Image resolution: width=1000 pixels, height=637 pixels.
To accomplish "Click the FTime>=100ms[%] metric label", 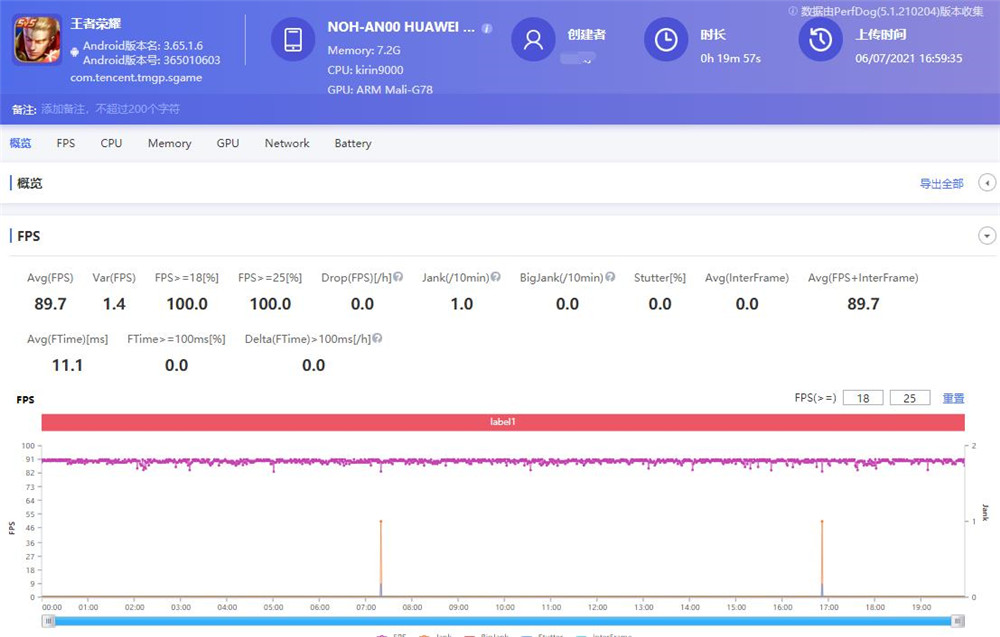I will [x=177, y=339].
